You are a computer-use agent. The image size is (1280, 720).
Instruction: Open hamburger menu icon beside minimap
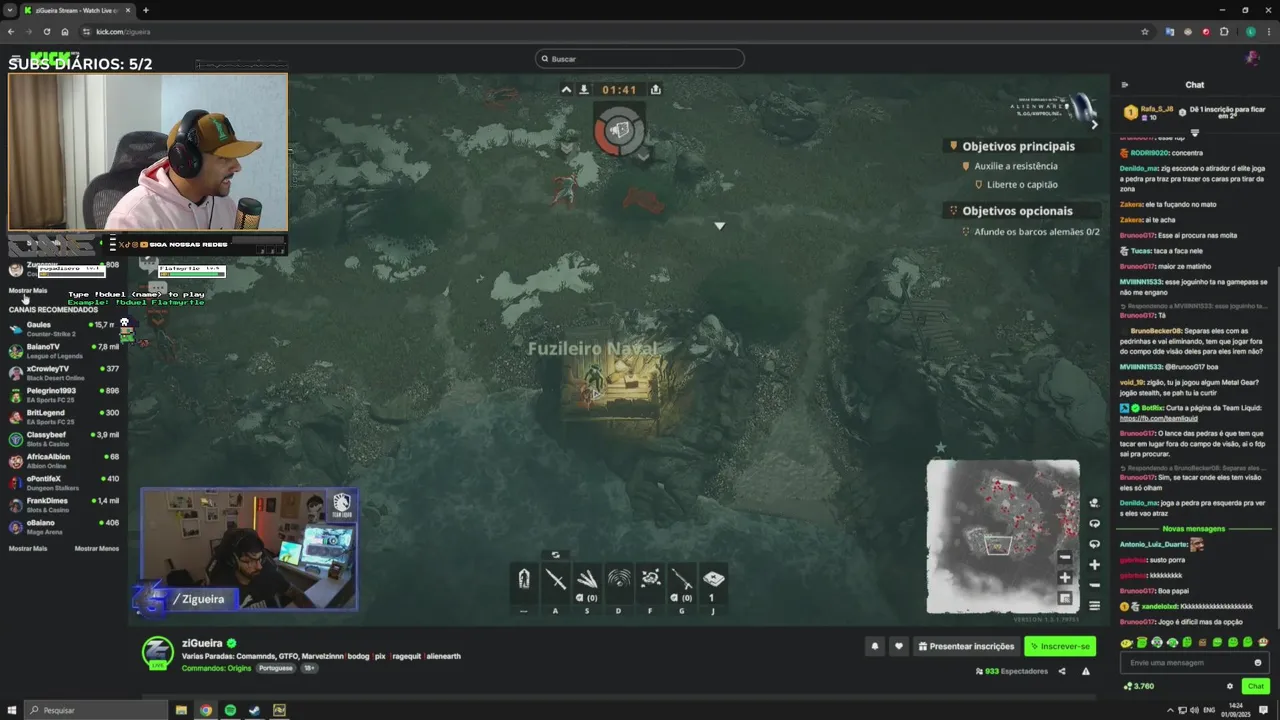click(x=1094, y=605)
